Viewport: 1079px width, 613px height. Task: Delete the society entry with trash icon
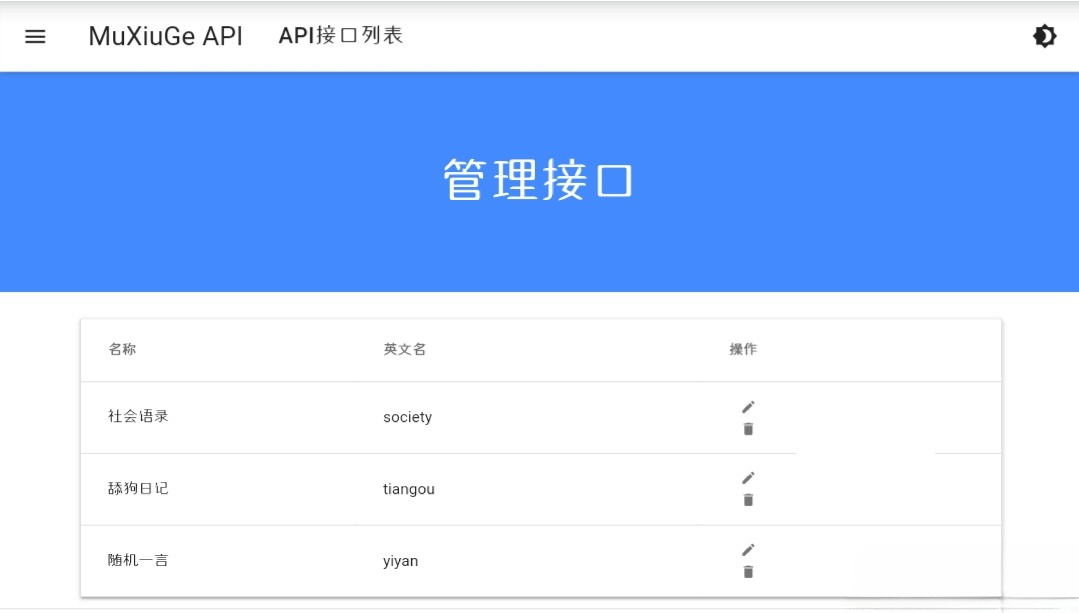[x=747, y=428]
